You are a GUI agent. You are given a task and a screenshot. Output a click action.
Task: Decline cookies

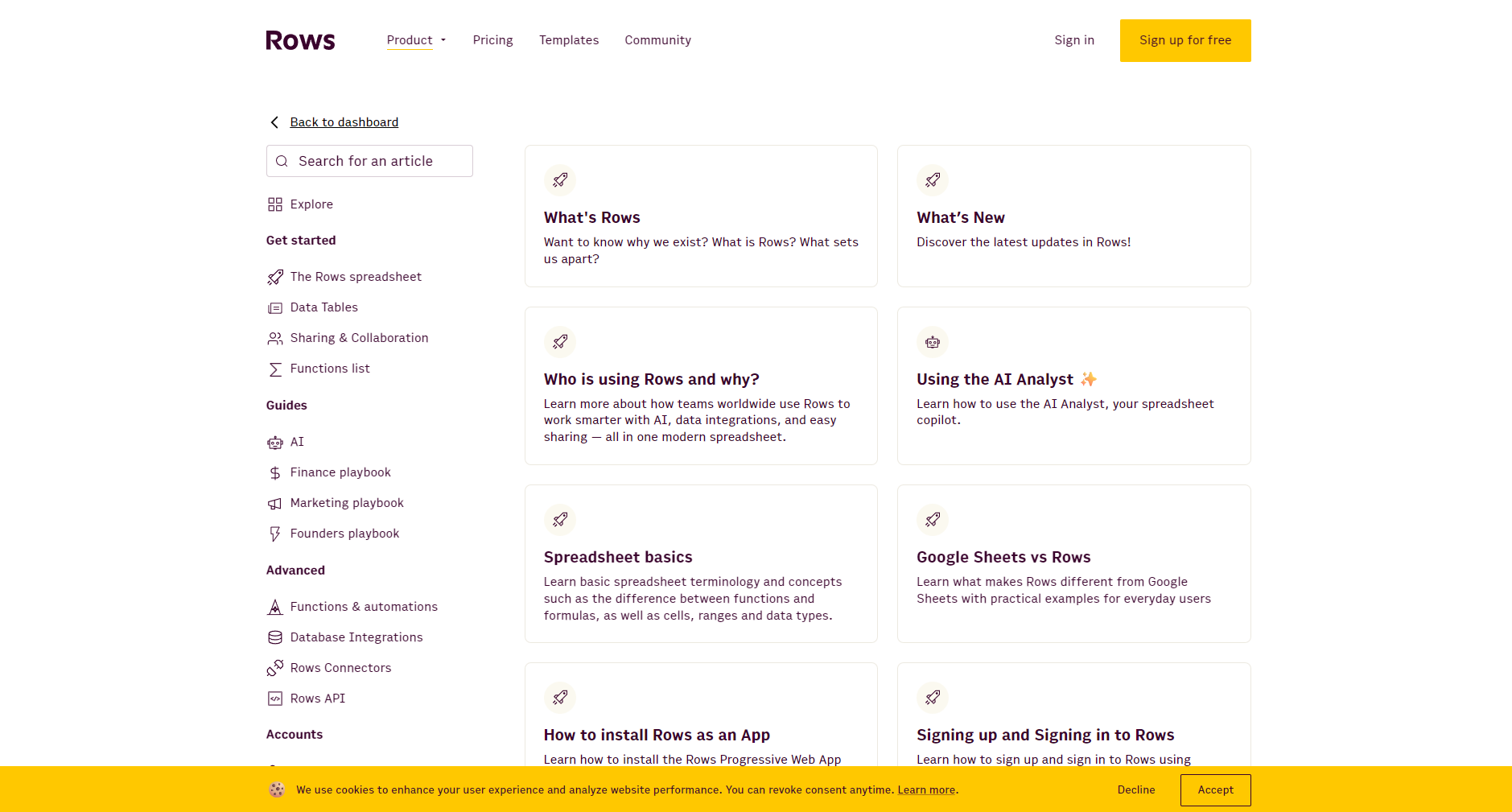pos(1136,790)
